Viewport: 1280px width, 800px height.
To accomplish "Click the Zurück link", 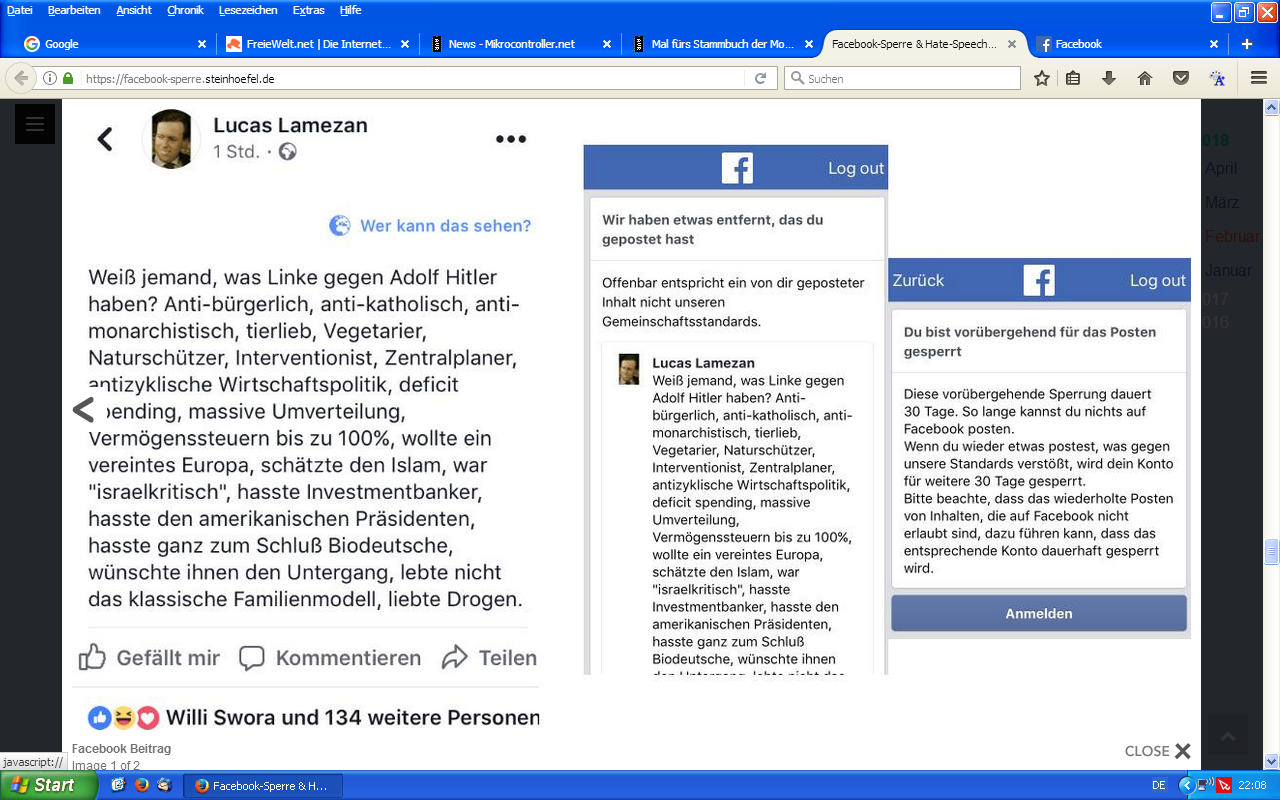I will tap(918, 280).
